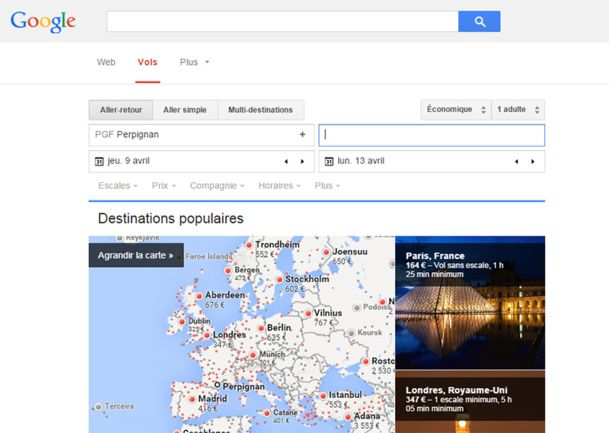
Task: Go to previous day for departure date
Action: coord(286,162)
